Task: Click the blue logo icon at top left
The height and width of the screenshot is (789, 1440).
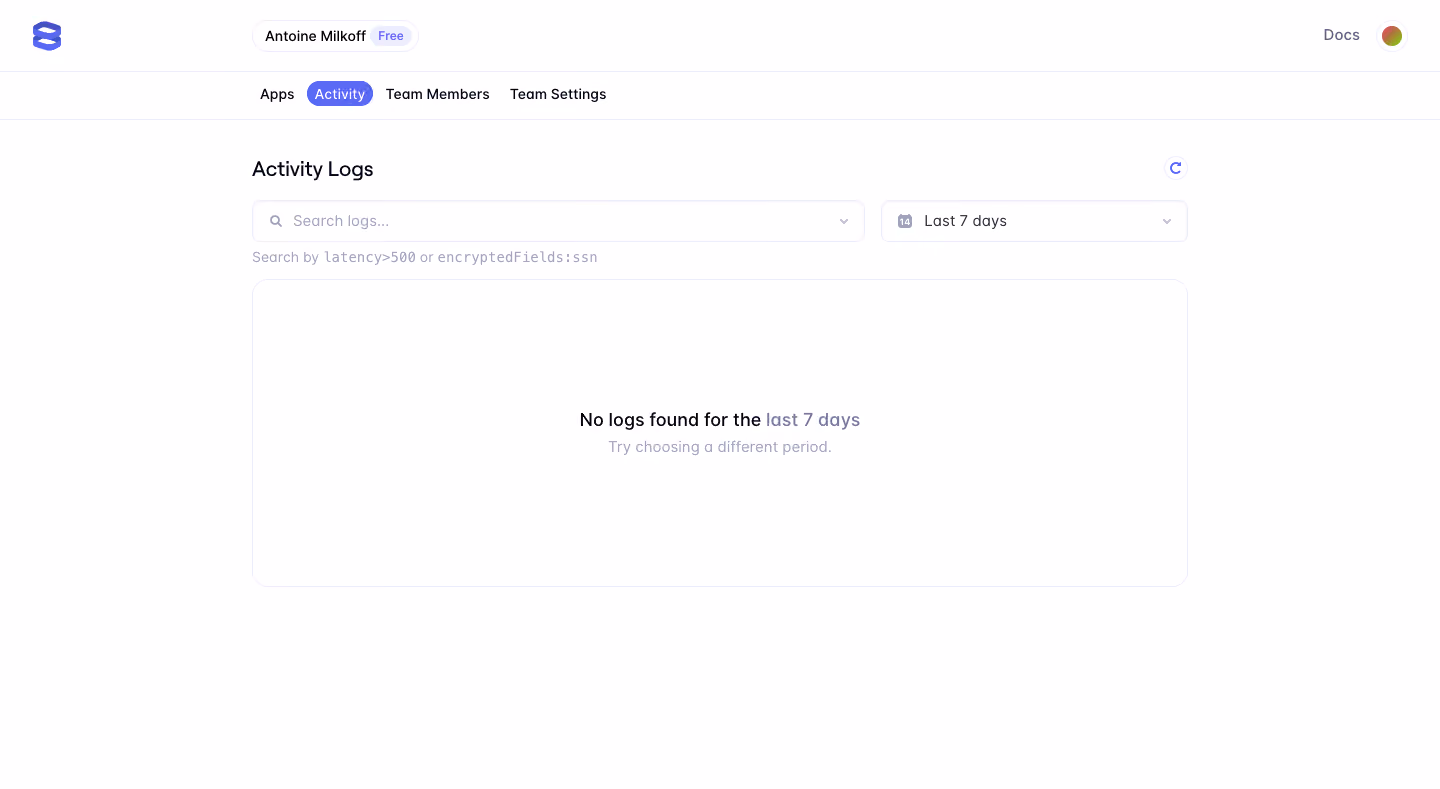Action: coord(47,36)
